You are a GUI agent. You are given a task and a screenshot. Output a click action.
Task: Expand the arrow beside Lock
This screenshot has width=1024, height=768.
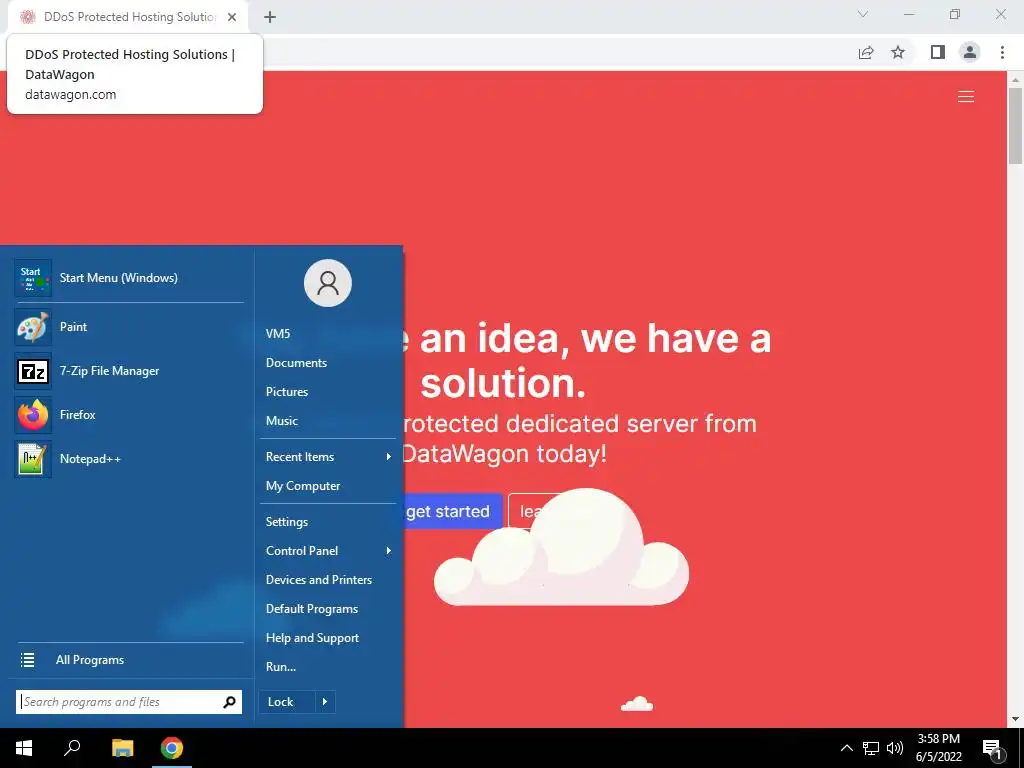[x=325, y=702]
